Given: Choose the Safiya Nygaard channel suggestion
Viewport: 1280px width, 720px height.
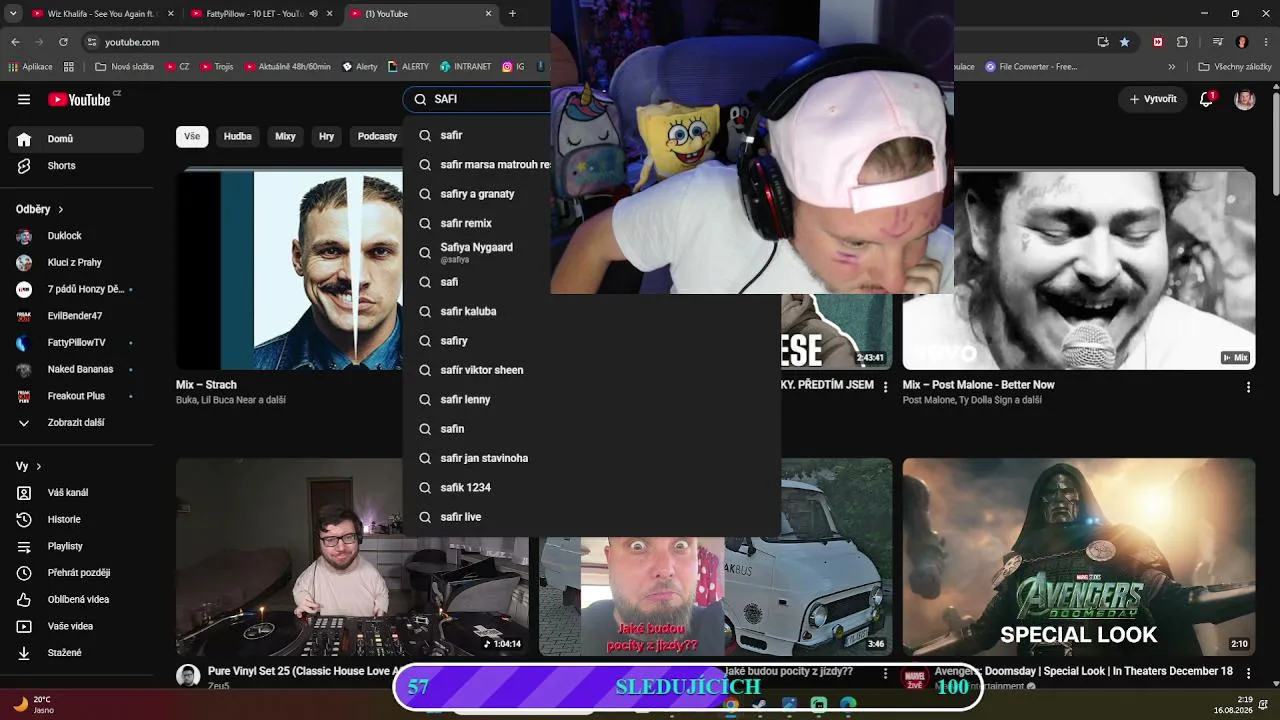Looking at the screenshot, I should coord(592,252).
